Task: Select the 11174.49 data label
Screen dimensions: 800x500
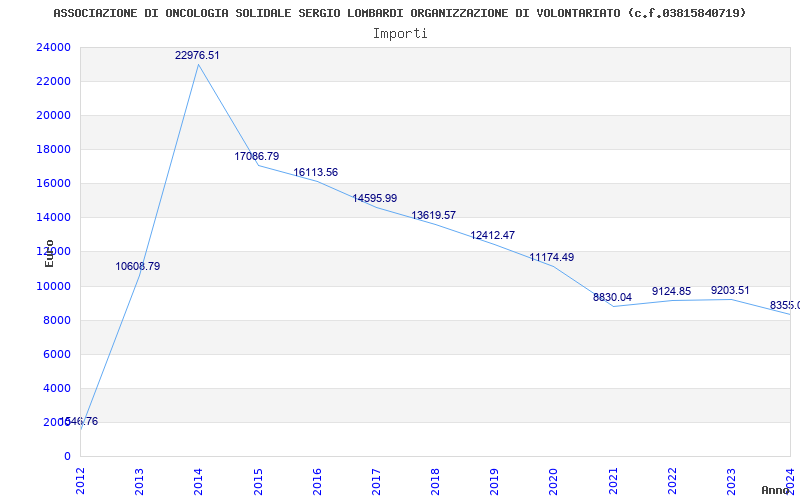Action: [552, 257]
